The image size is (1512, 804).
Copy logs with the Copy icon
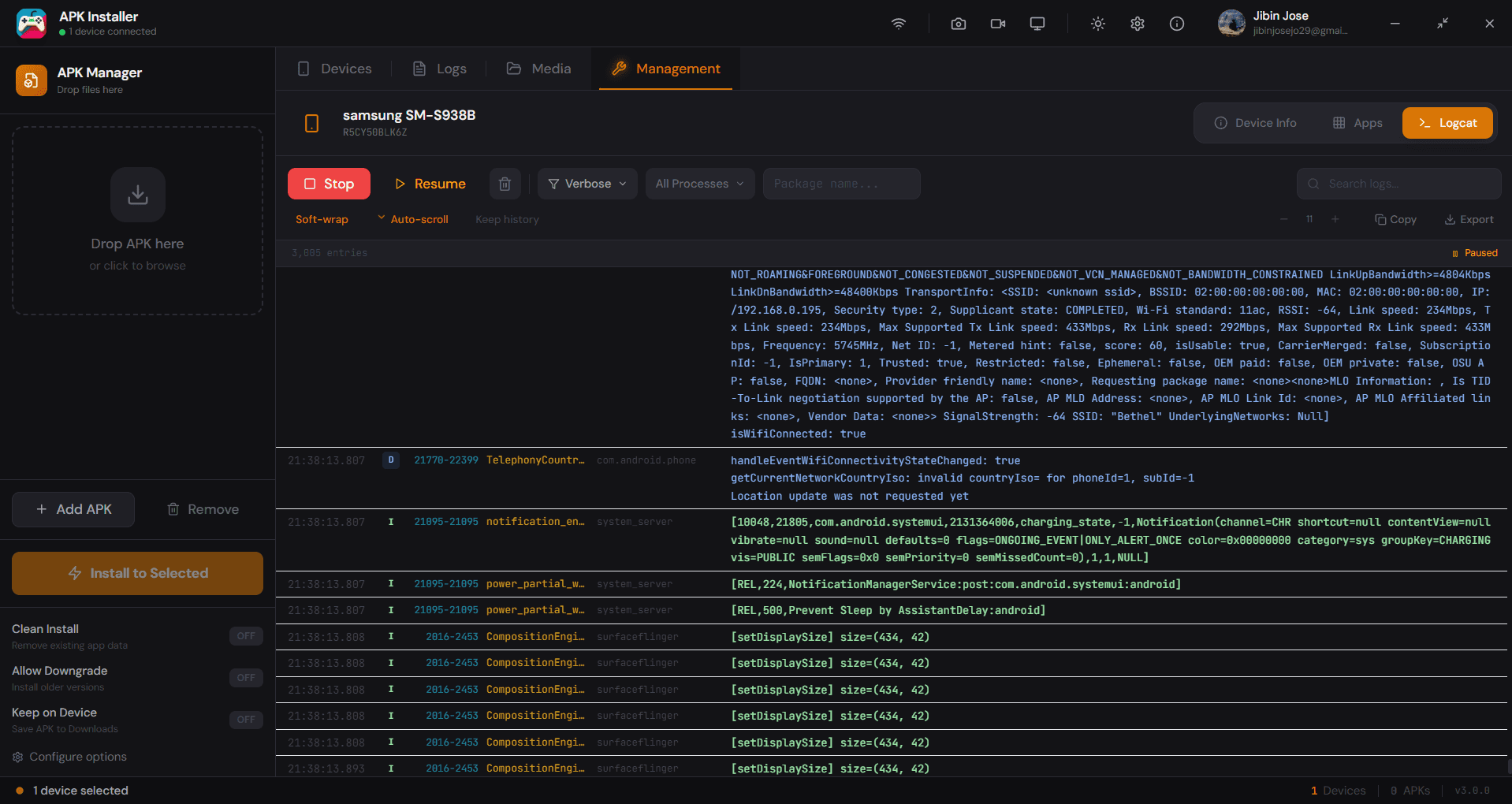pos(1395,219)
